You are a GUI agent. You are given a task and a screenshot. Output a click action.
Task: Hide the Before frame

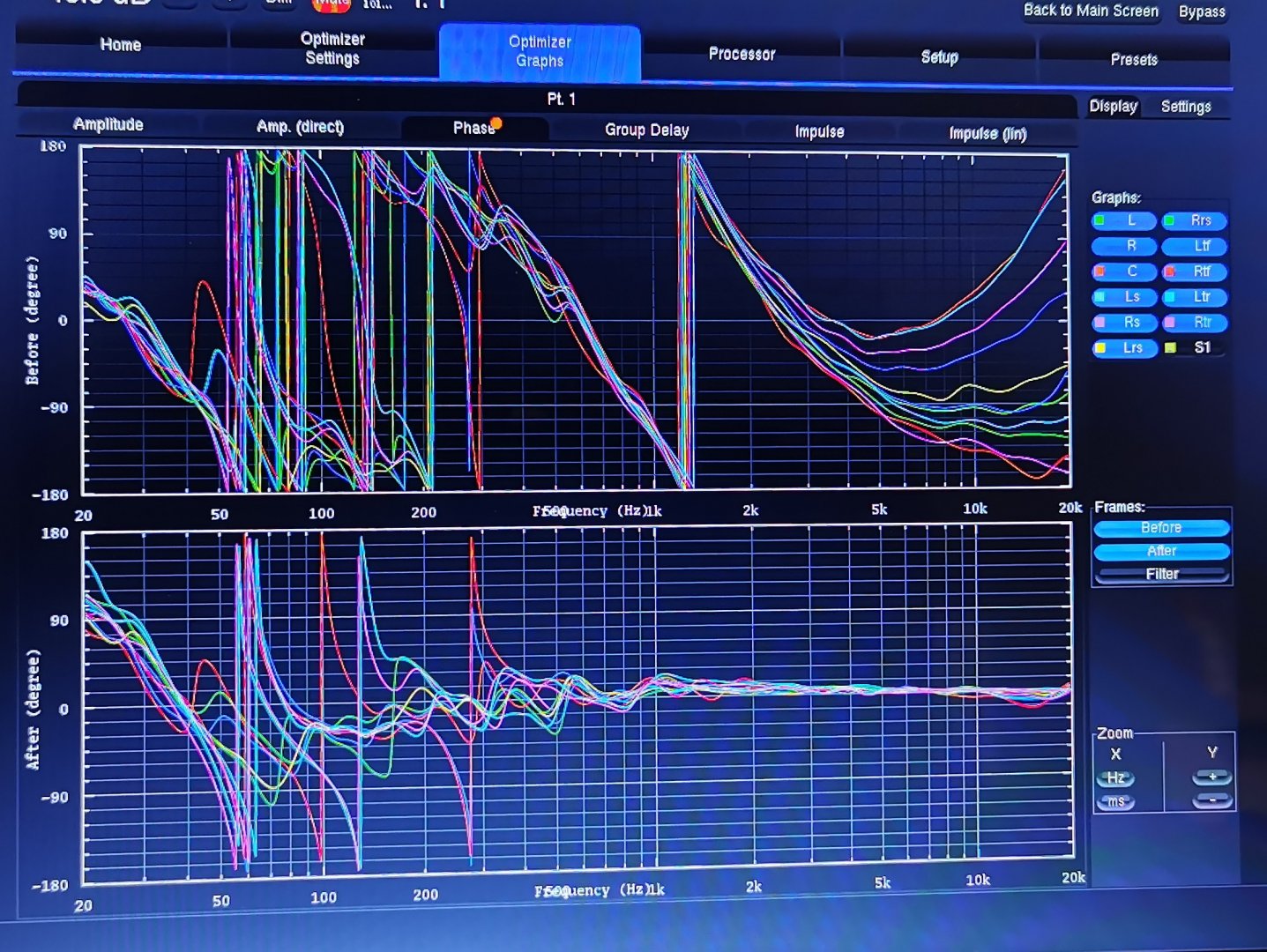point(1161,528)
